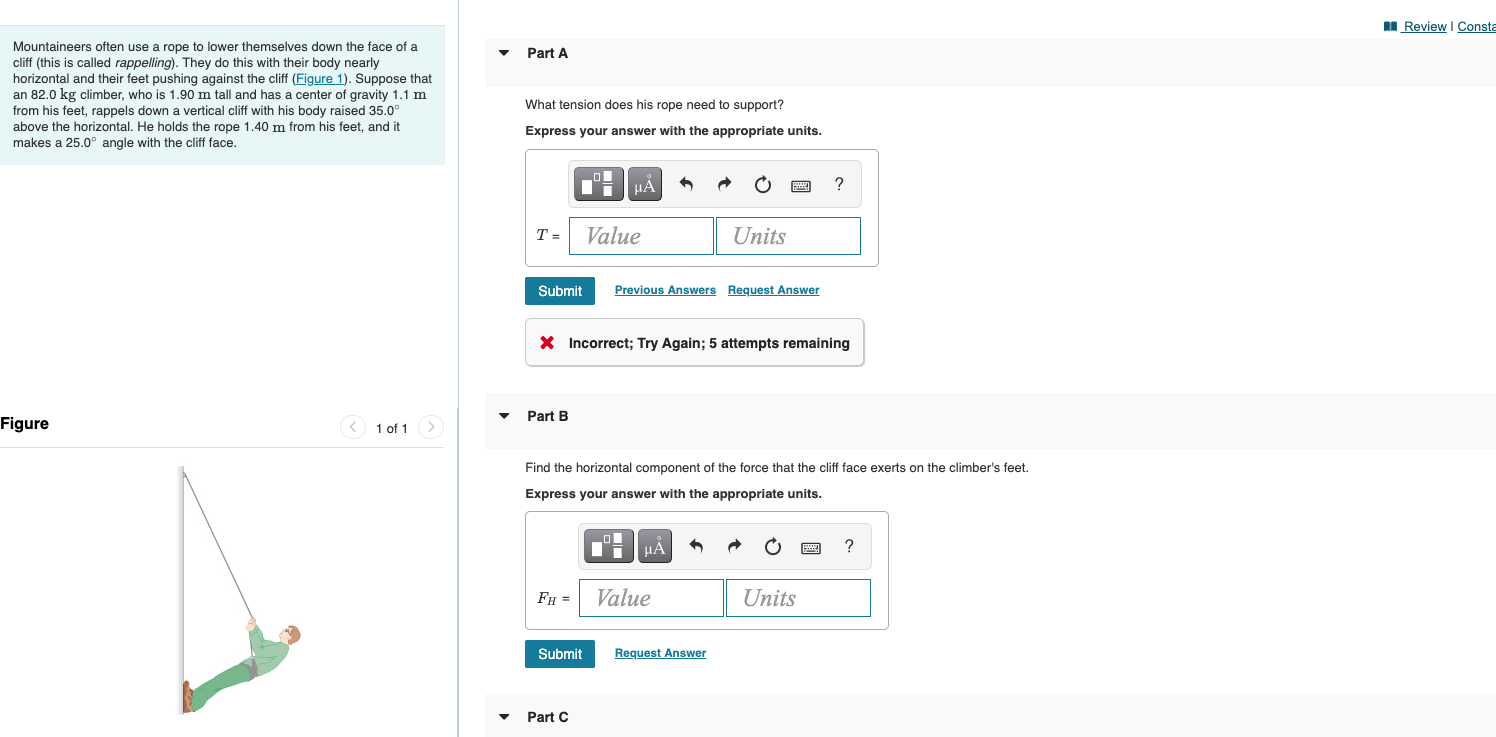Open Figure 1 from the problem text
The image size is (1496, 737).
coord(317,78)
